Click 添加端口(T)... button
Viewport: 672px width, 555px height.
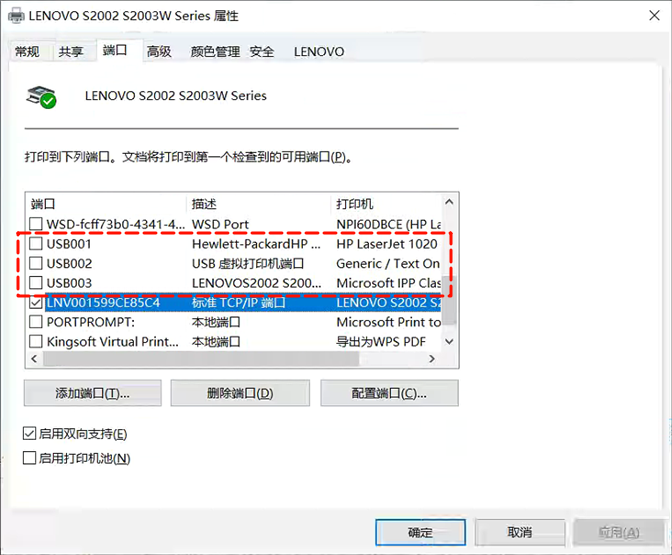click(93, 393)
